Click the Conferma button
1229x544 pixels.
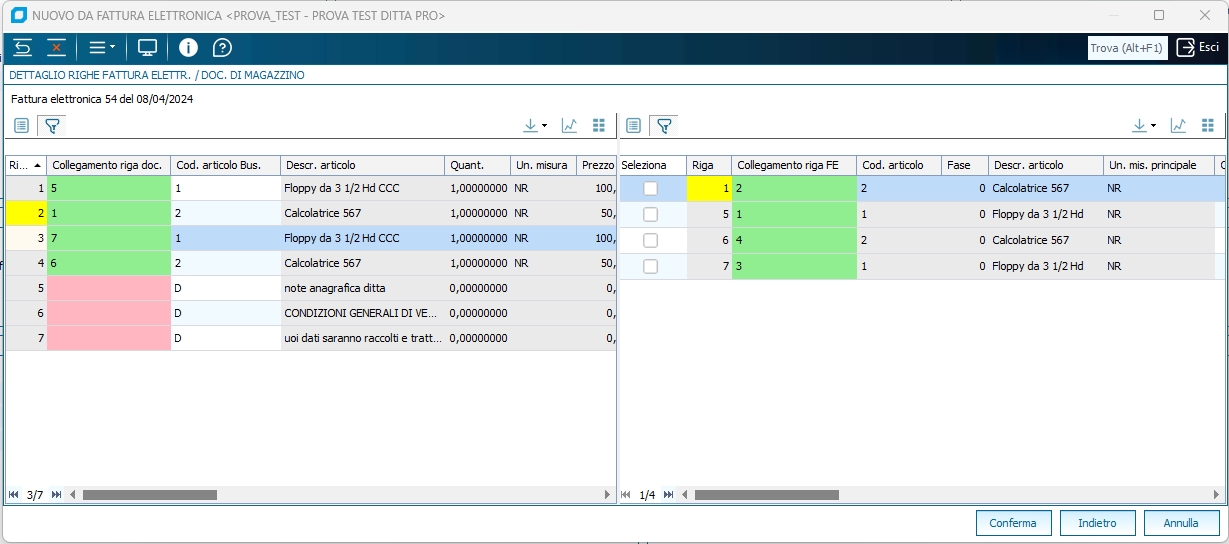point(1013,523)
